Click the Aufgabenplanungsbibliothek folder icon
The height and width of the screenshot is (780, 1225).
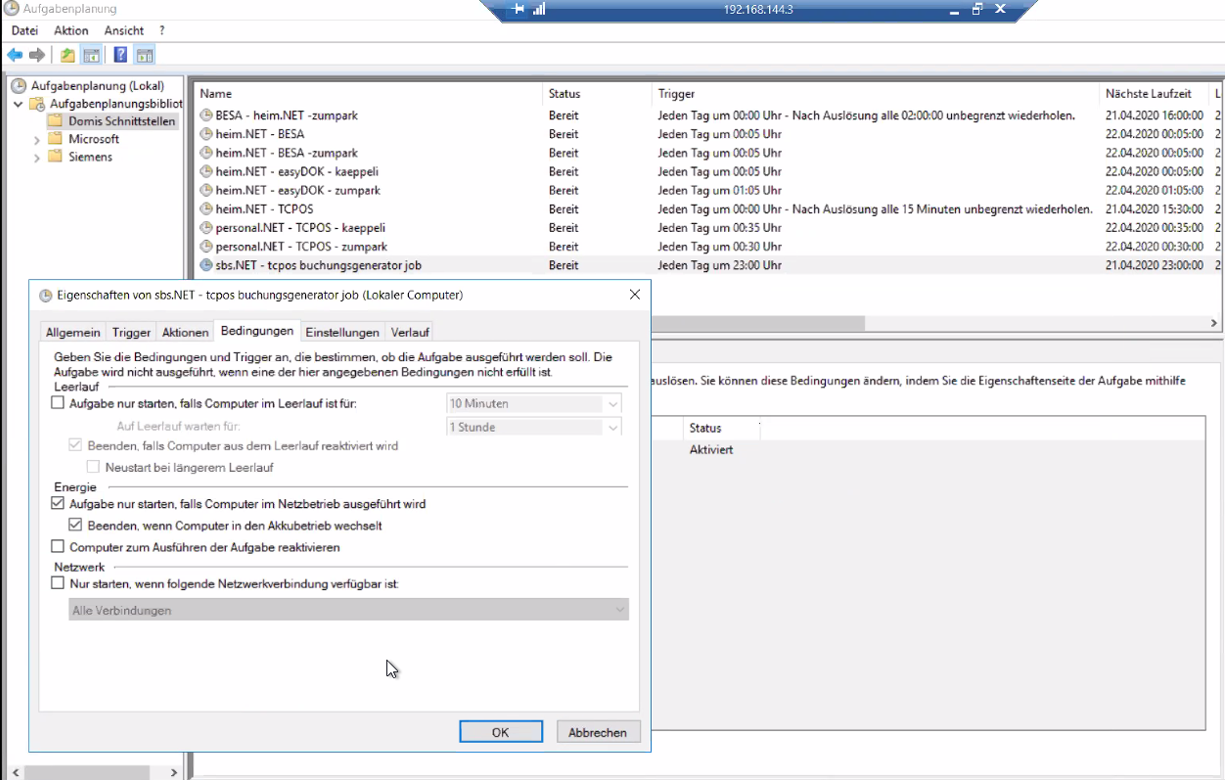tap(37, 104)
